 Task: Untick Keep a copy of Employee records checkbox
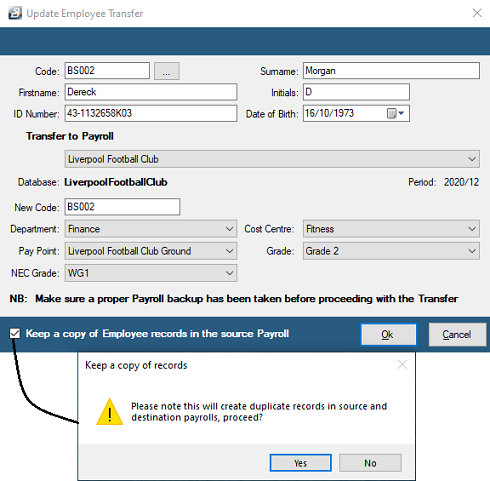click(x=15, y=333)
